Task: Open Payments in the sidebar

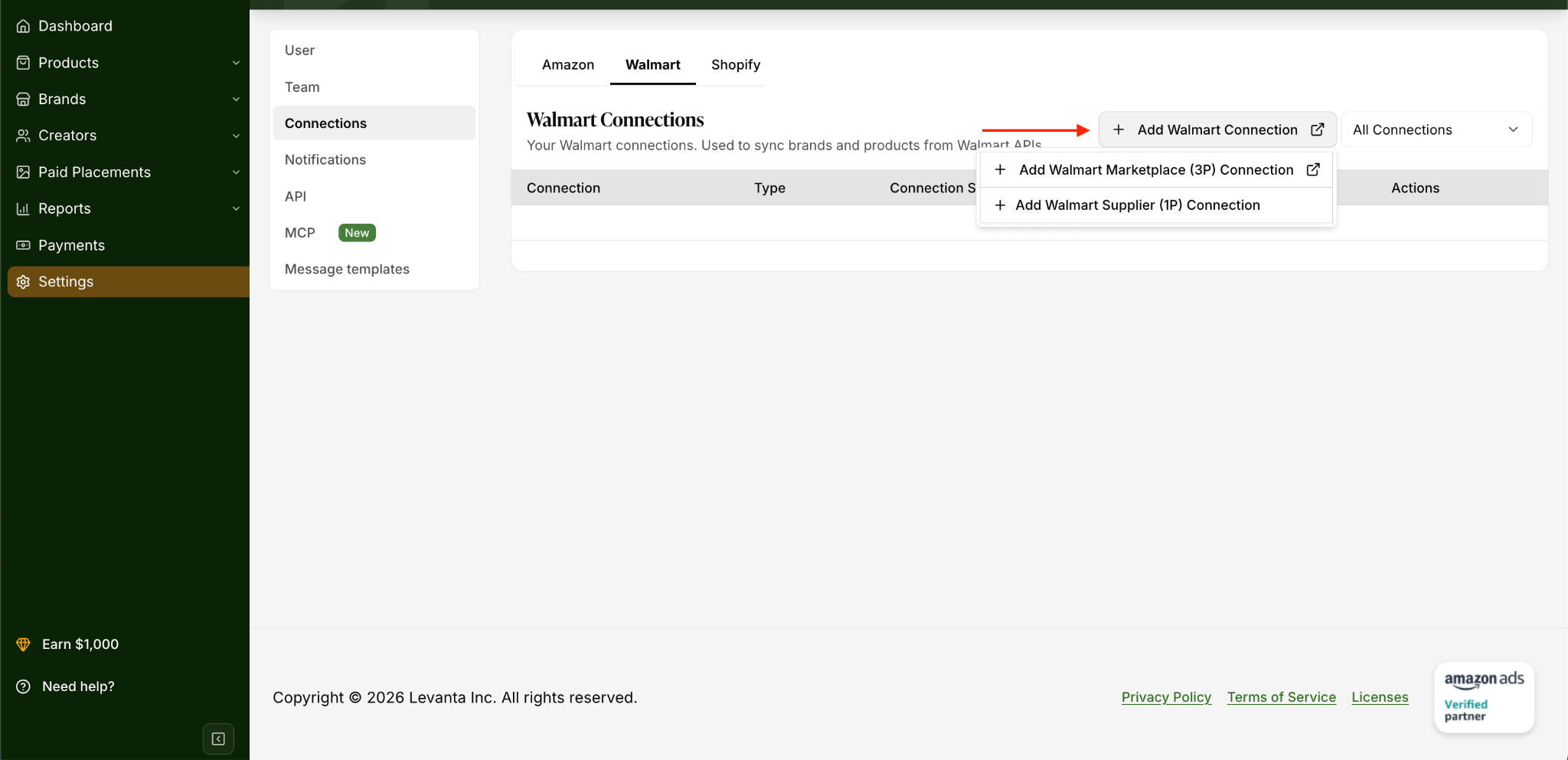Action: [x=129, y=245]
